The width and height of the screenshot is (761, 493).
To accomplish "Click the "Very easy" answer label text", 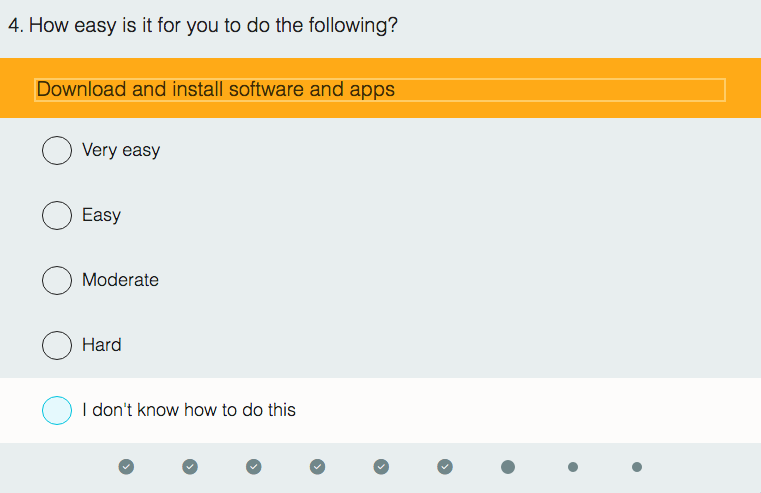I will 121,150.
